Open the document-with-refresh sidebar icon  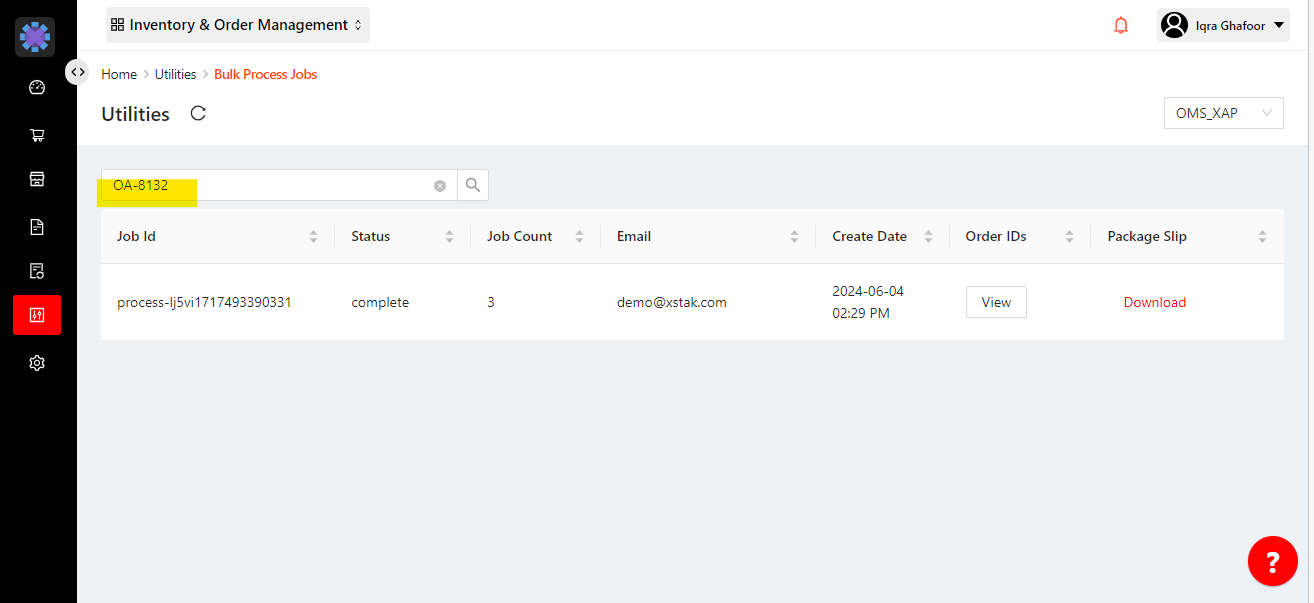click(37, 271)
